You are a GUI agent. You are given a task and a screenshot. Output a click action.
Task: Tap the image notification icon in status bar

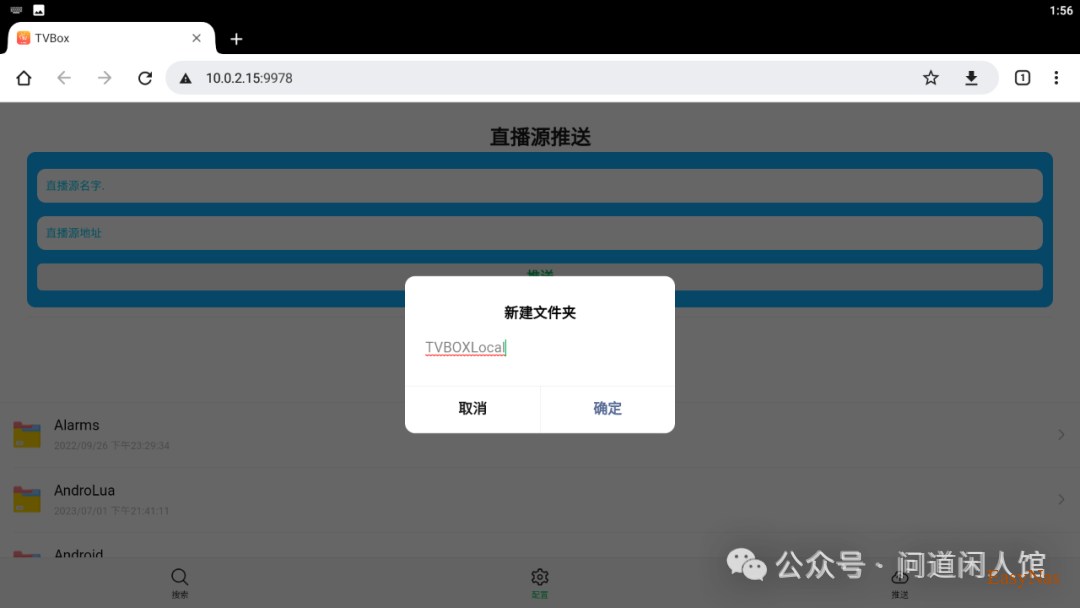(x=39, y=10)
